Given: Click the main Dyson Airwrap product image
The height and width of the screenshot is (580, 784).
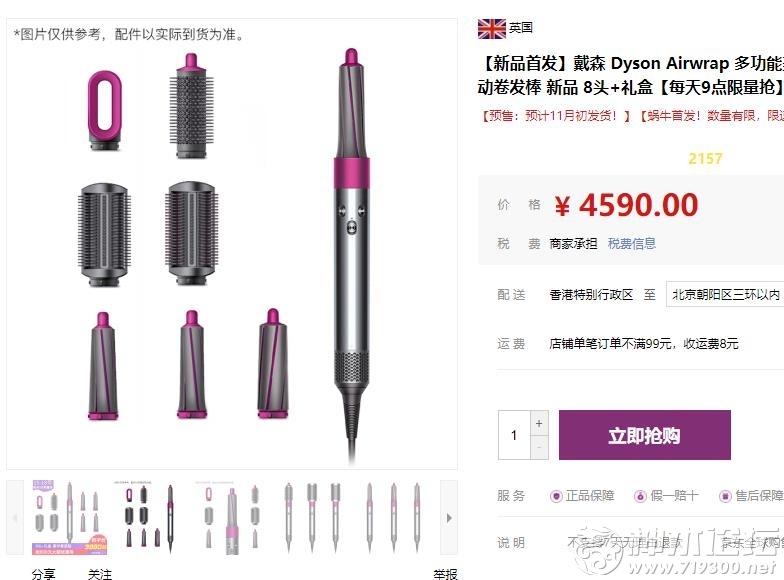Looking at the screenshot, I should (x=232, y=244).
